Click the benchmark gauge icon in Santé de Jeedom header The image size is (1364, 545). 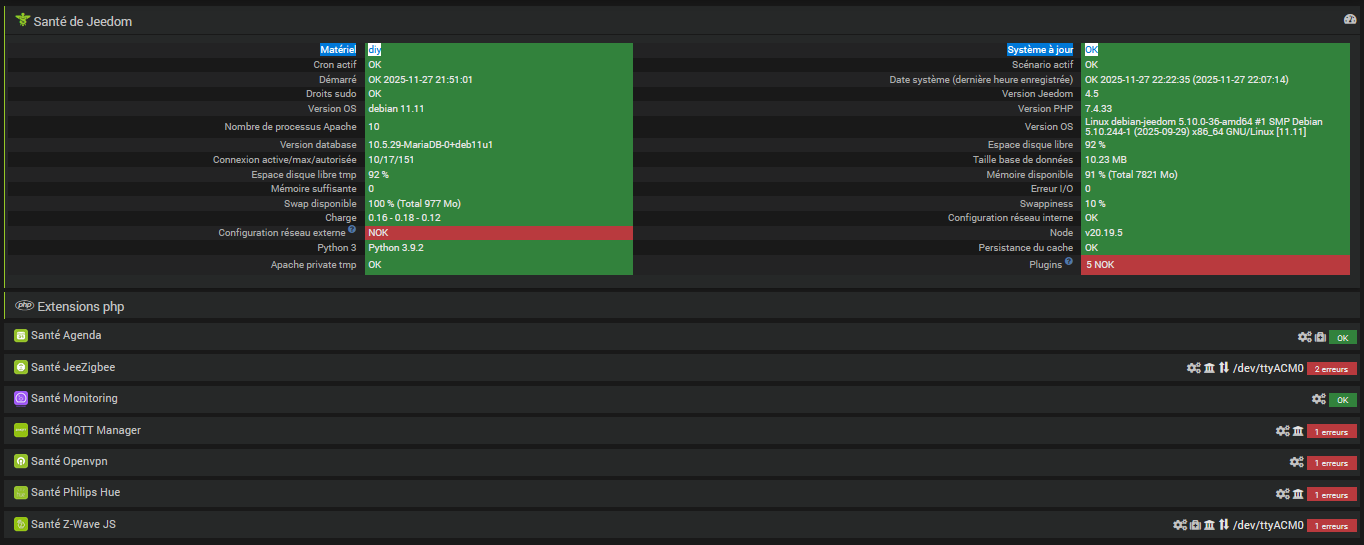(x=1350, y=20)
